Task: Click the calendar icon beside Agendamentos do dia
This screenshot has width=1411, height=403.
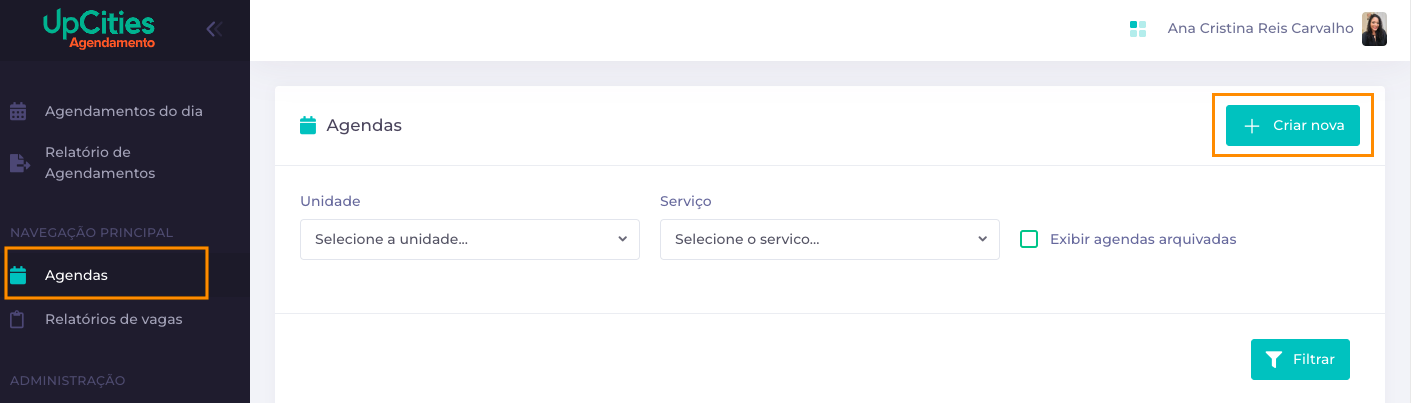Action: (18, 111)
